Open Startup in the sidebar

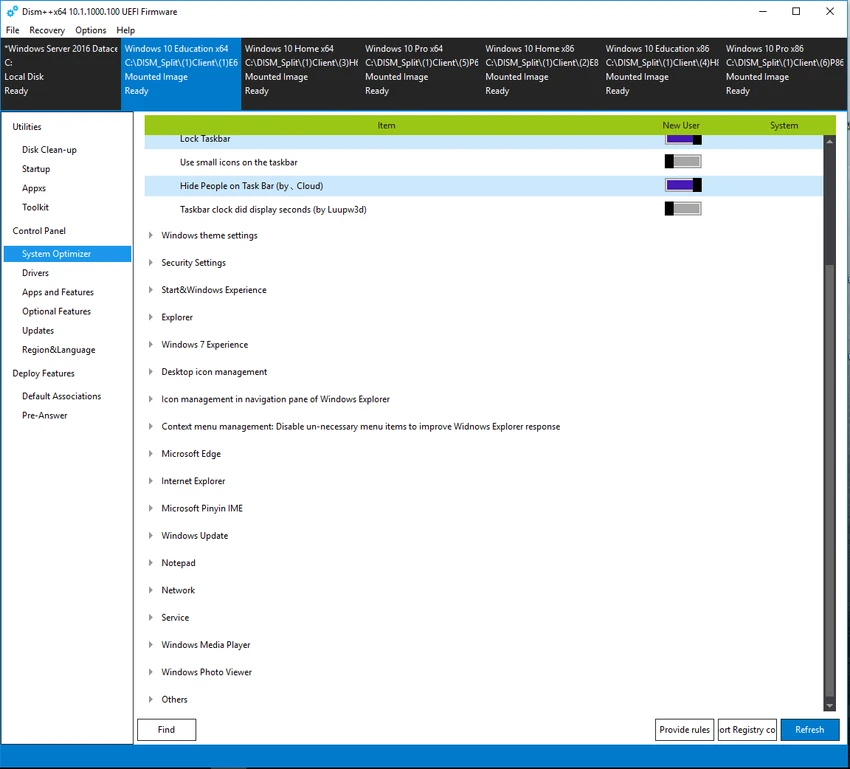tap(36, 169)
